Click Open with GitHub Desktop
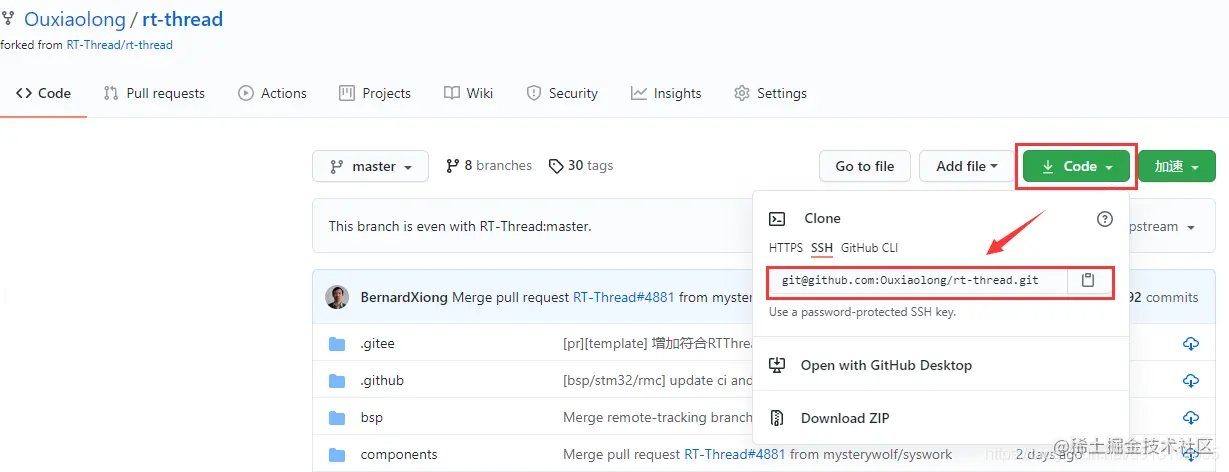Screen dimensions: 1229x472 (x=886, y=365)
